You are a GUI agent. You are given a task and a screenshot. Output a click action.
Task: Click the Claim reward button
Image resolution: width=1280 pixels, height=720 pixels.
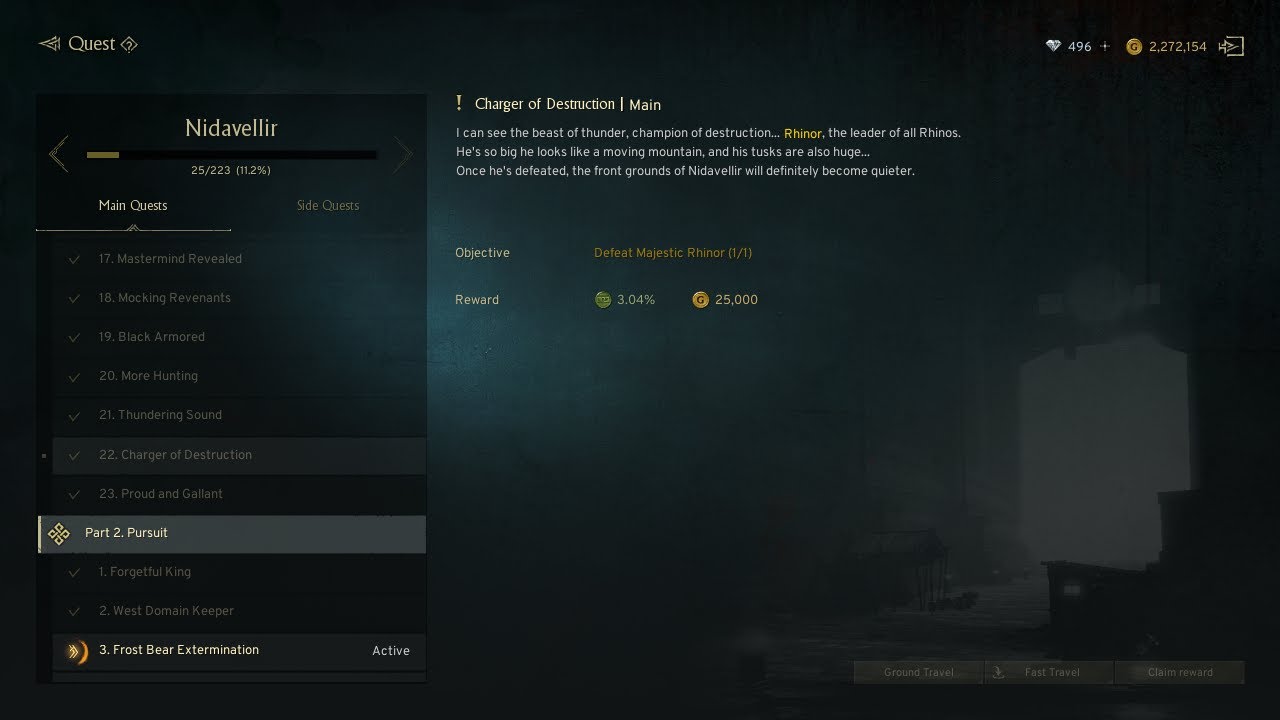pos(1180,672)
